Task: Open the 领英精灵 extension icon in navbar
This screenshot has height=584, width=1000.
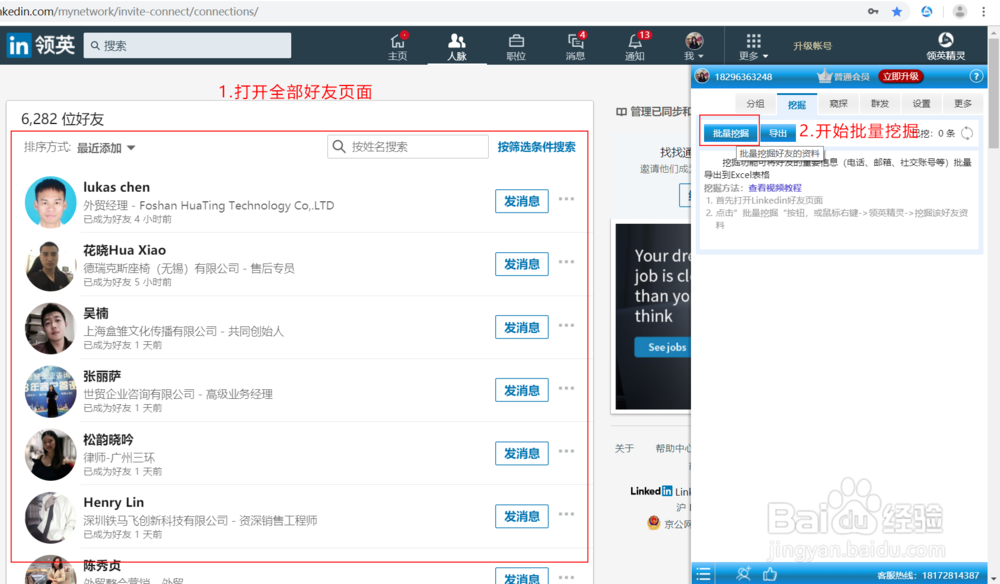Action: tap(945, 47)
